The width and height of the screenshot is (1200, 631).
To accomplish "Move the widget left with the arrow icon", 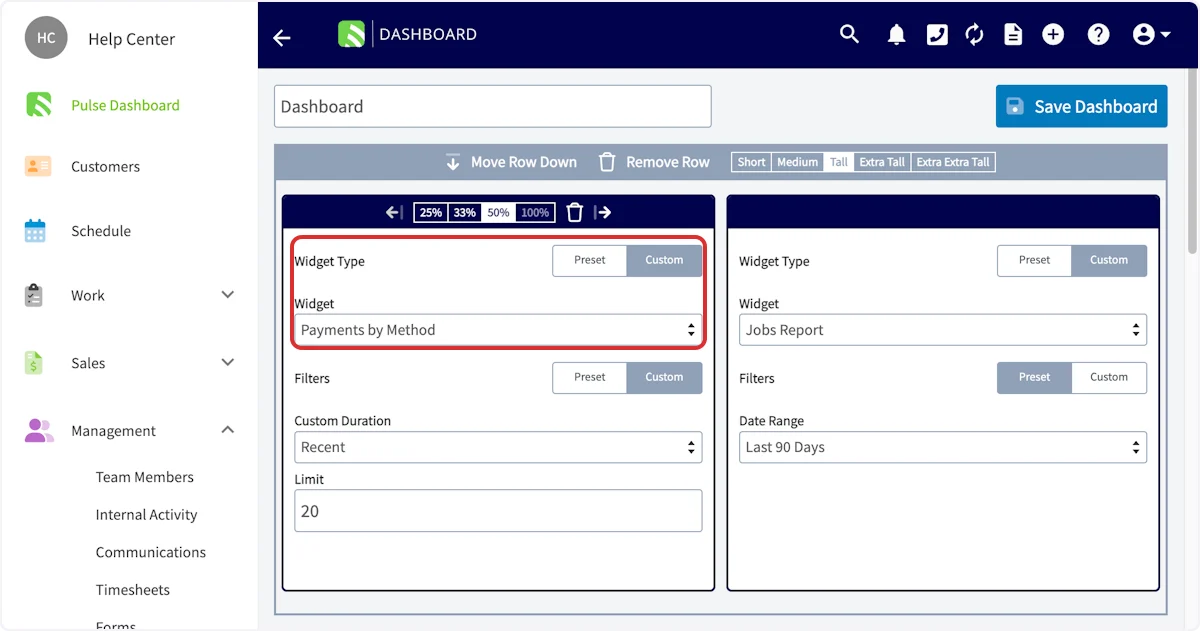I will click(394, 212).
